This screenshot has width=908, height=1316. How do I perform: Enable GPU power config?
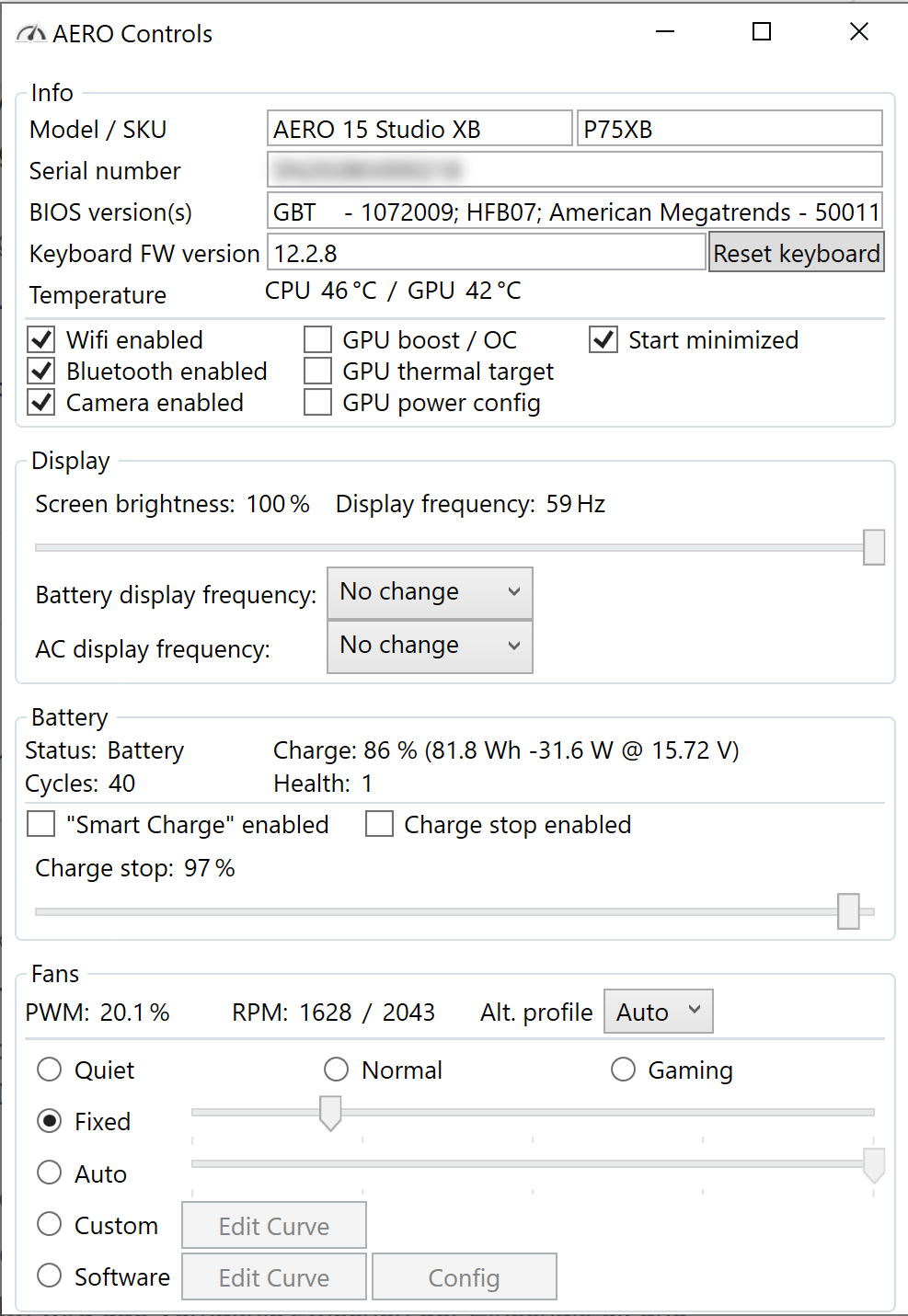click(317, 402)
